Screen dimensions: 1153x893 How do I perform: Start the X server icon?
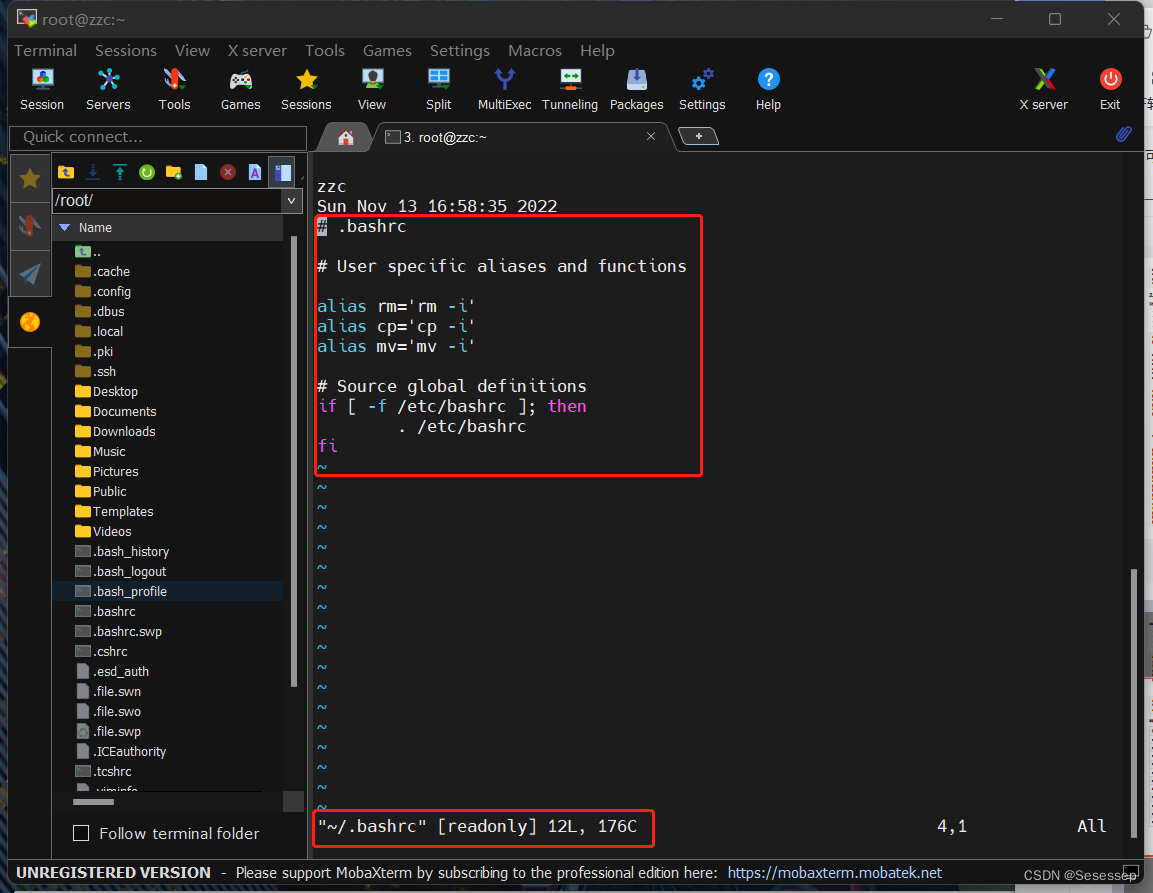[x=1043, y=88]
